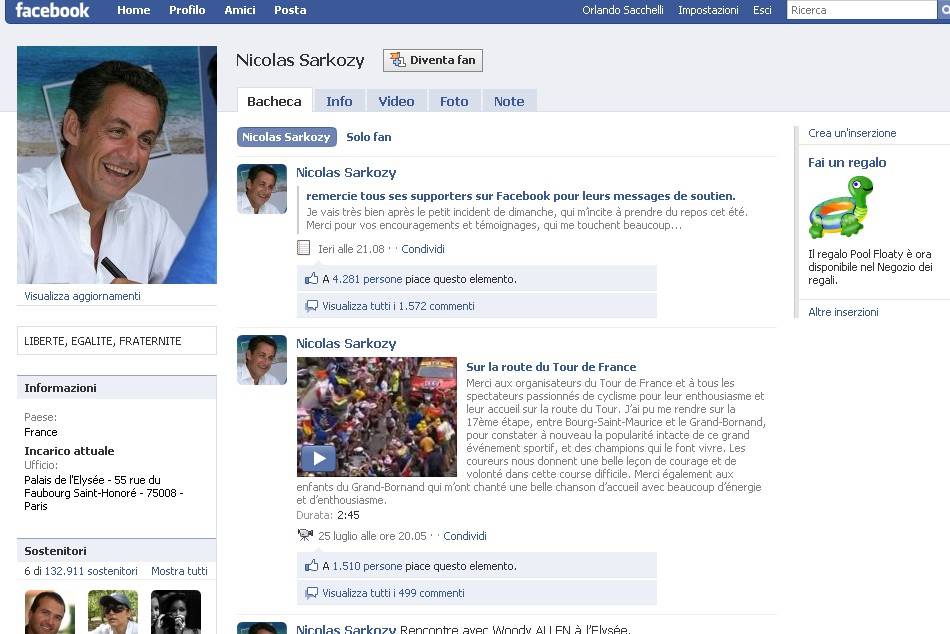Open Posta in the top bar
This screenshot has height=634, width=950.
tap(290, 10)
